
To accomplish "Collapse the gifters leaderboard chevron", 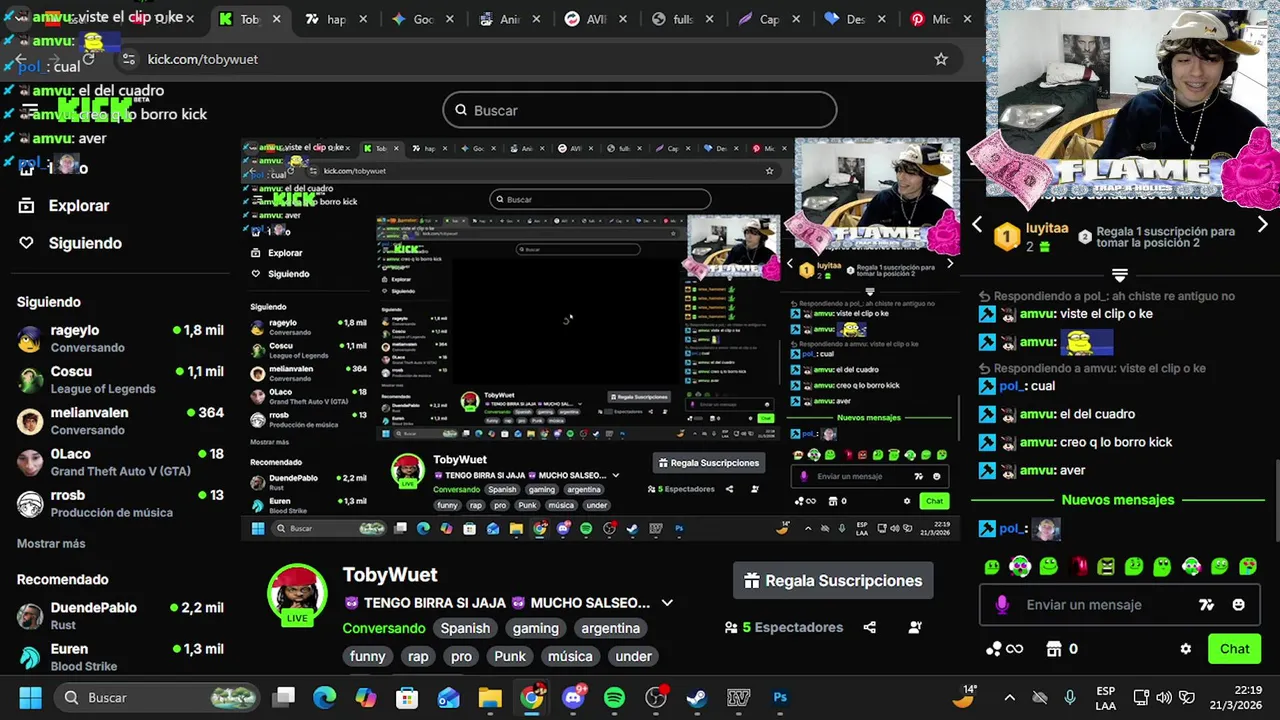I will tap(1120, 274).
